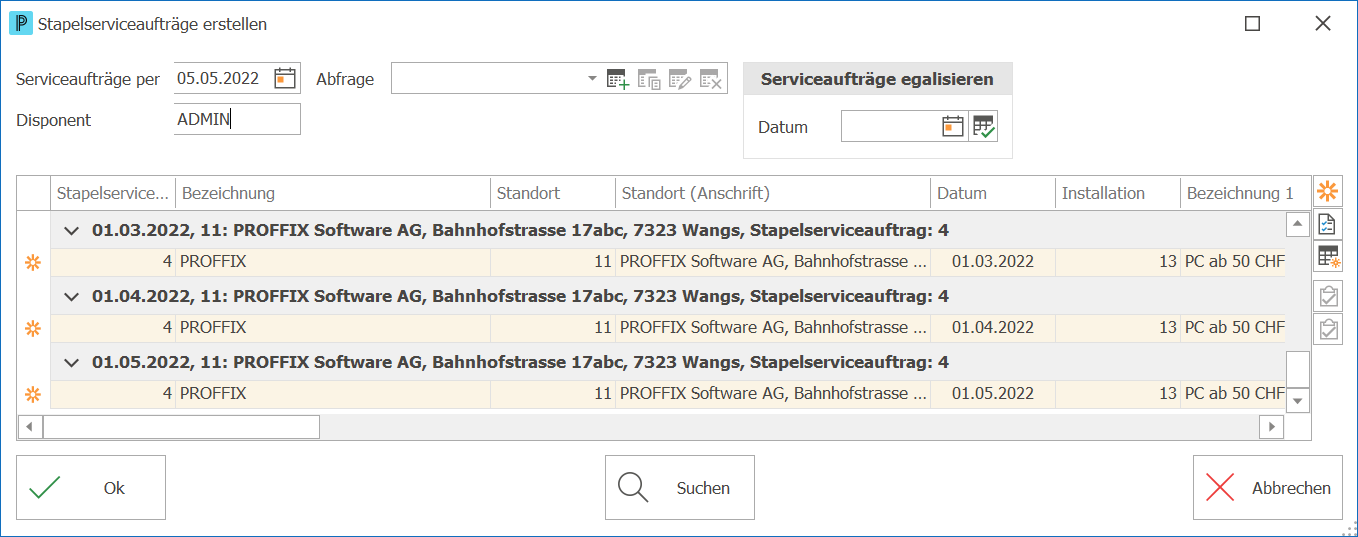Sort by Datum column header

993,193
